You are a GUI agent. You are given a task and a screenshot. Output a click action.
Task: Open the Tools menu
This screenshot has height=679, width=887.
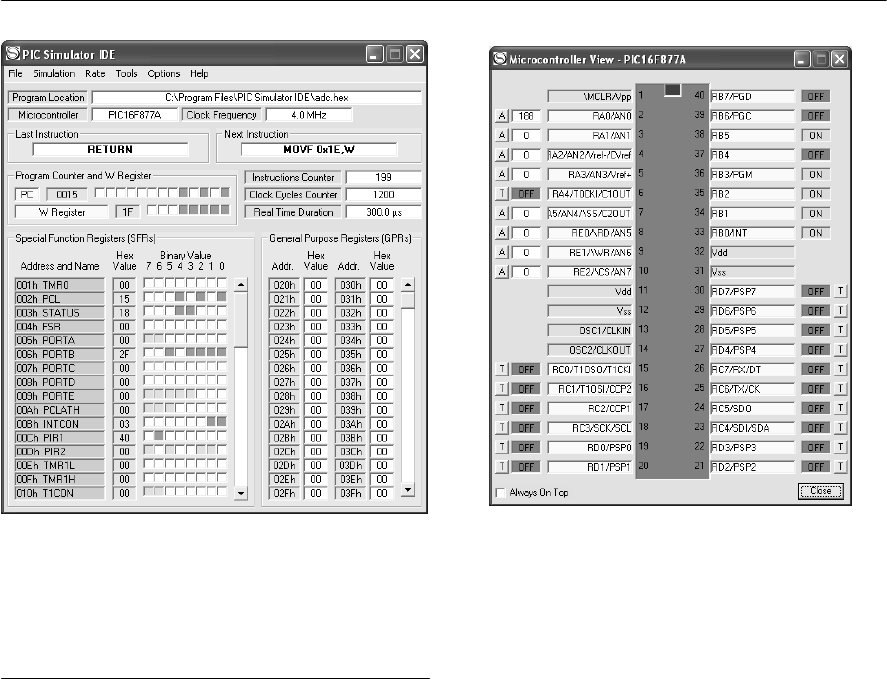126,74
